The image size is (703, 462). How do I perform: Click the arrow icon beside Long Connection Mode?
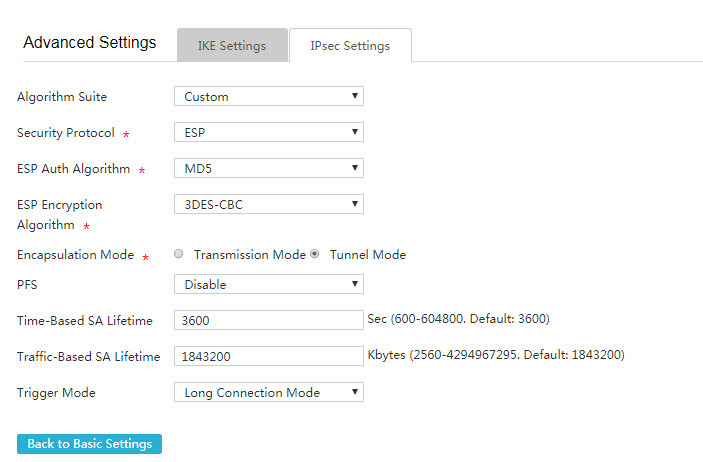pos(355,392)
